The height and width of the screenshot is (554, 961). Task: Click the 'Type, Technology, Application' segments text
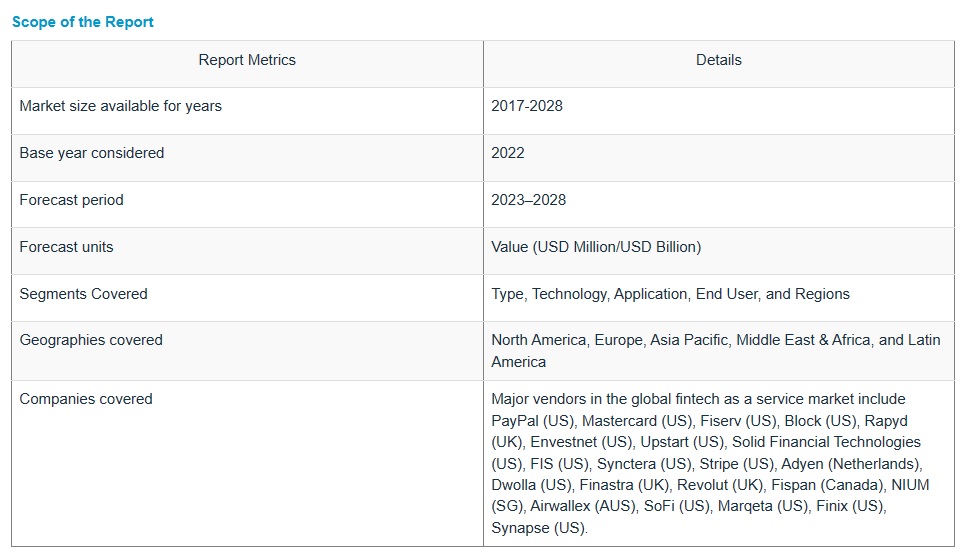pos(590,294)
